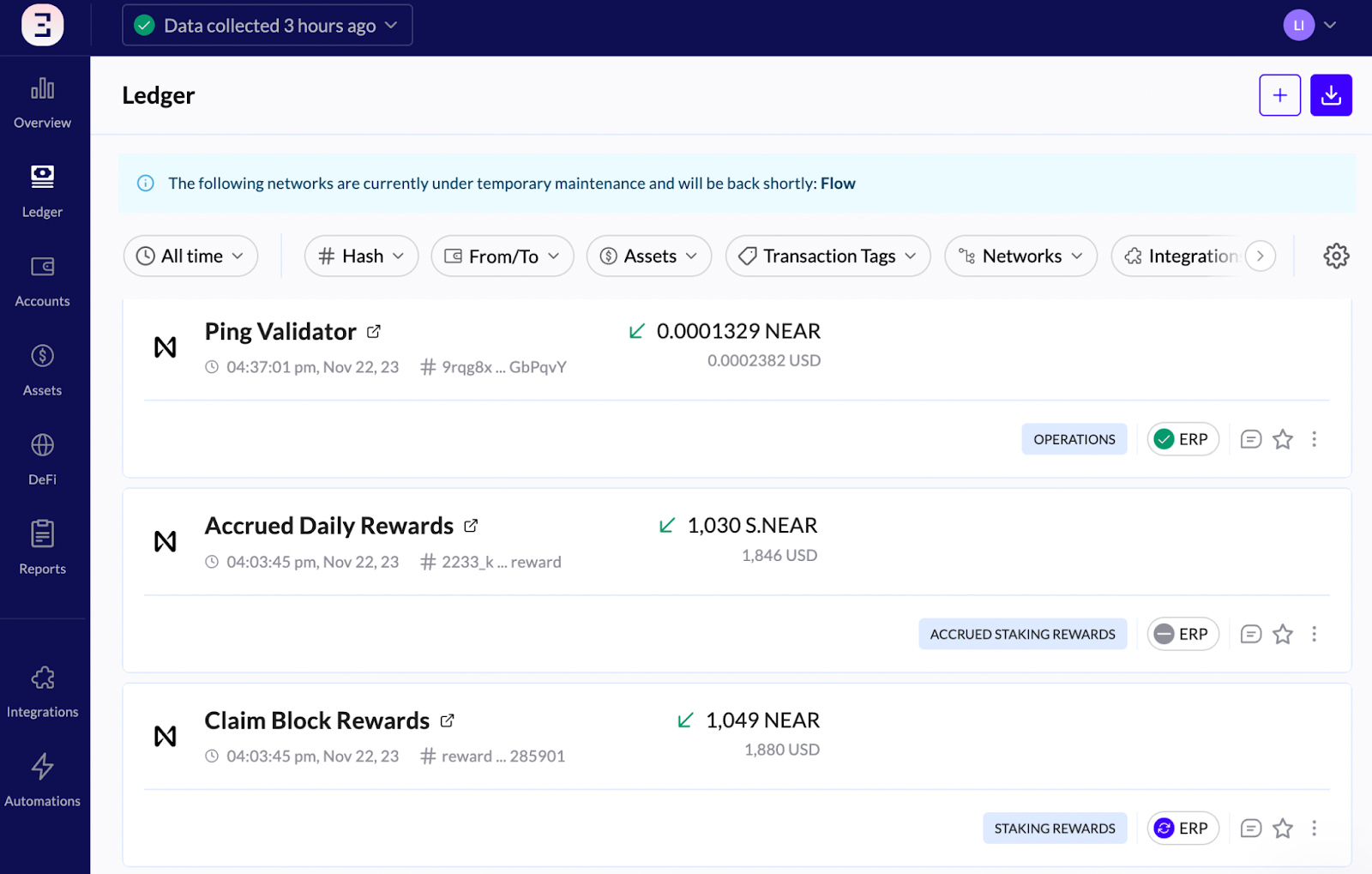The image size is (1372, 874).
Task: Click comment icon on Ping Validator row
Action: click(x=1250, y=440)
